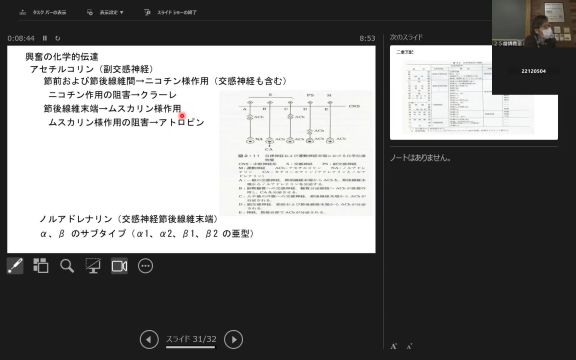Image resolution: width=576 pixels, height=360 pixels.
Task: Click the elapsed time 0:08:44
Action: [21, 38]
